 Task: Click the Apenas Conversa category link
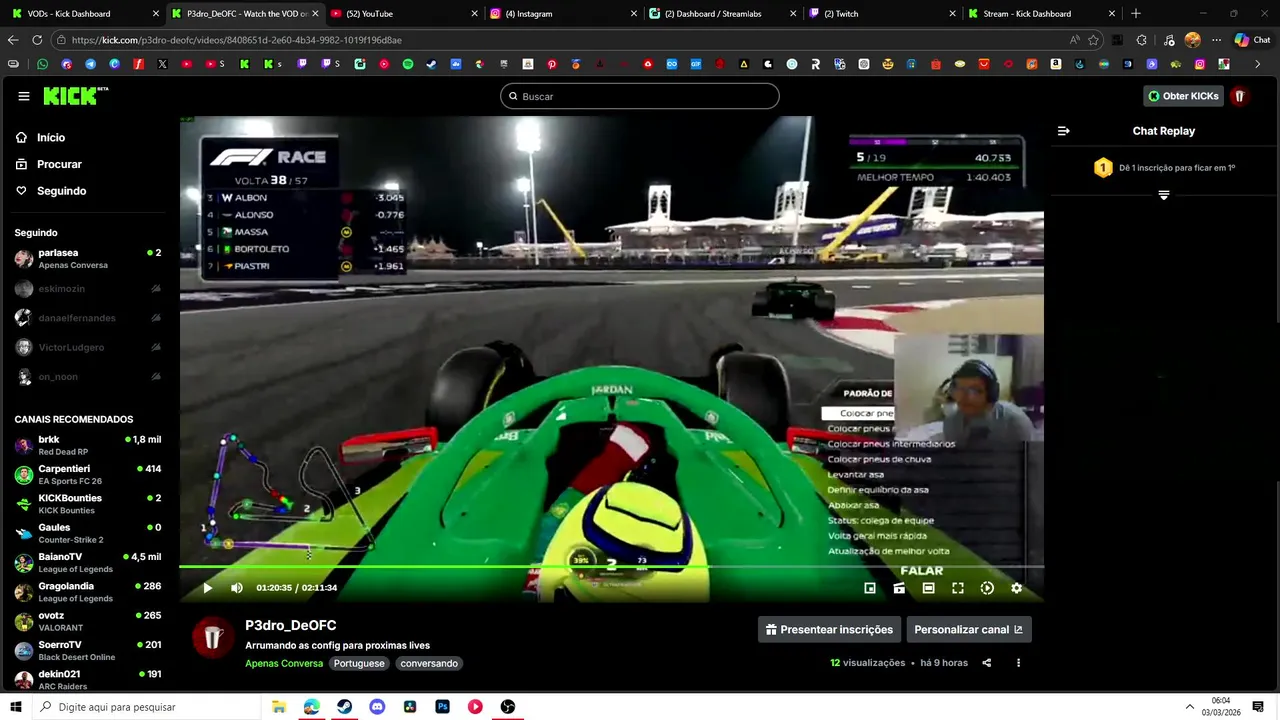284,664
